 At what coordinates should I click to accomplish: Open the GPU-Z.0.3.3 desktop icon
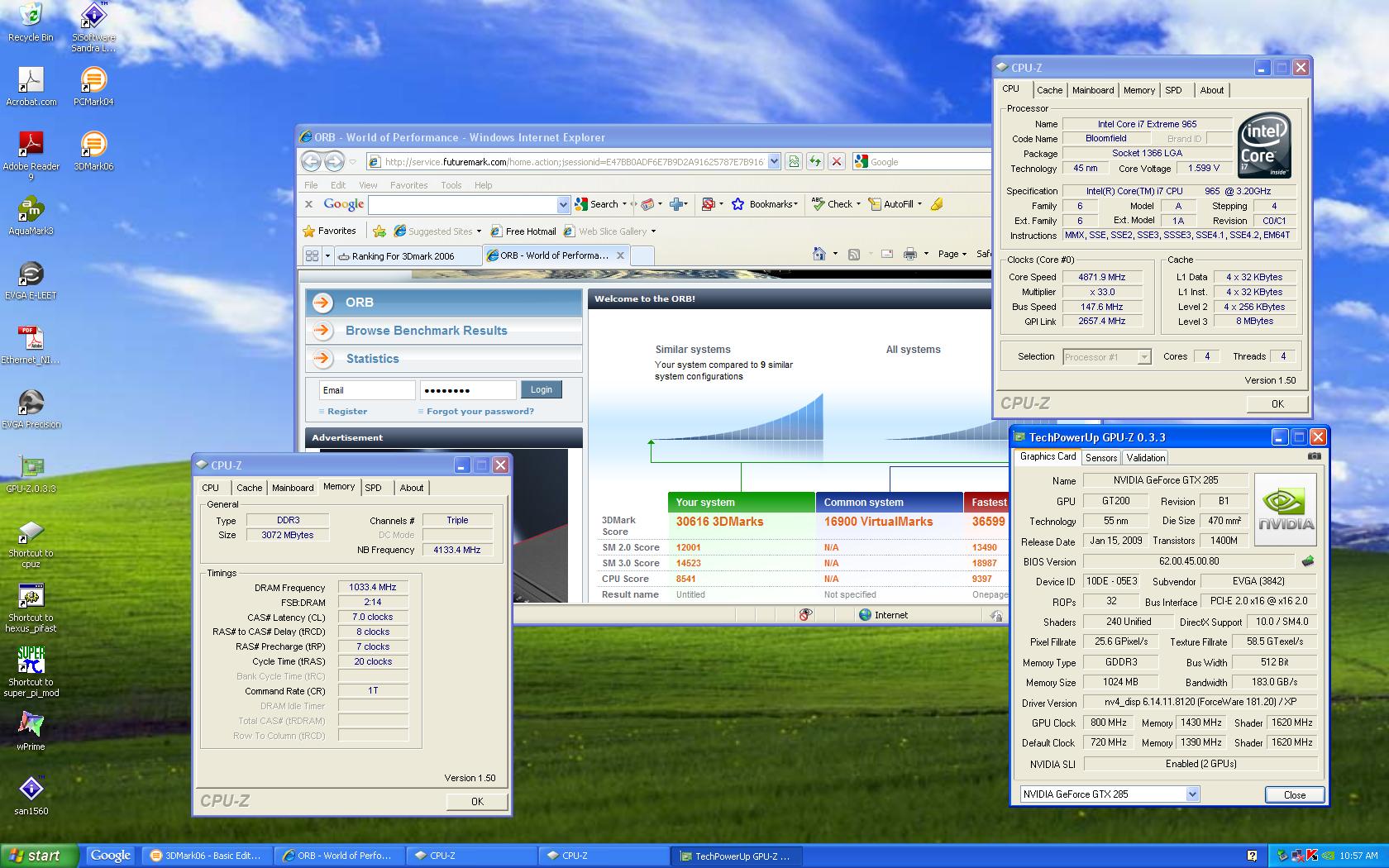[31, 473]
